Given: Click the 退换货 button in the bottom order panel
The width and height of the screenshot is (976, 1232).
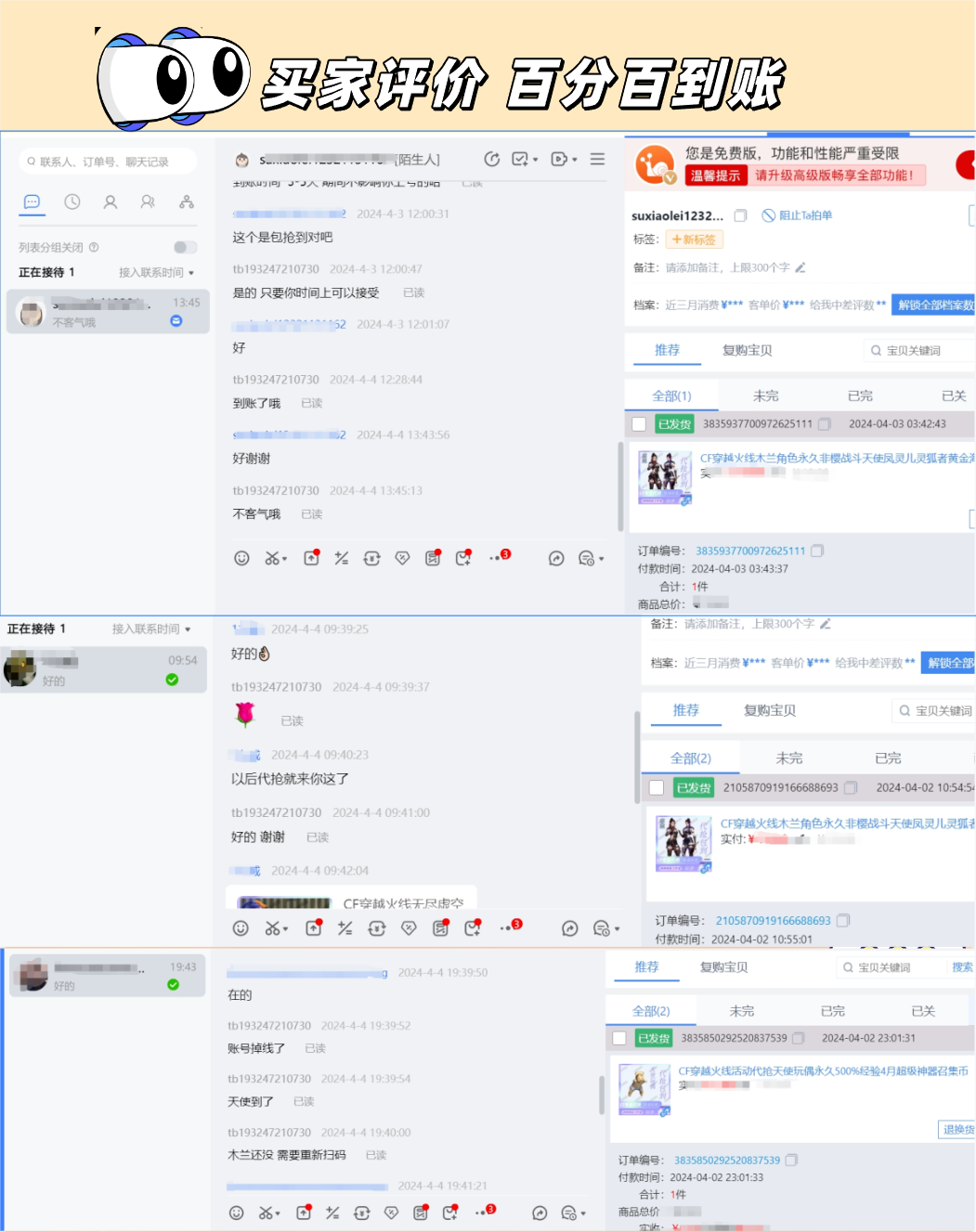Looking at the screenshot, I should (x=957, y=1130).
